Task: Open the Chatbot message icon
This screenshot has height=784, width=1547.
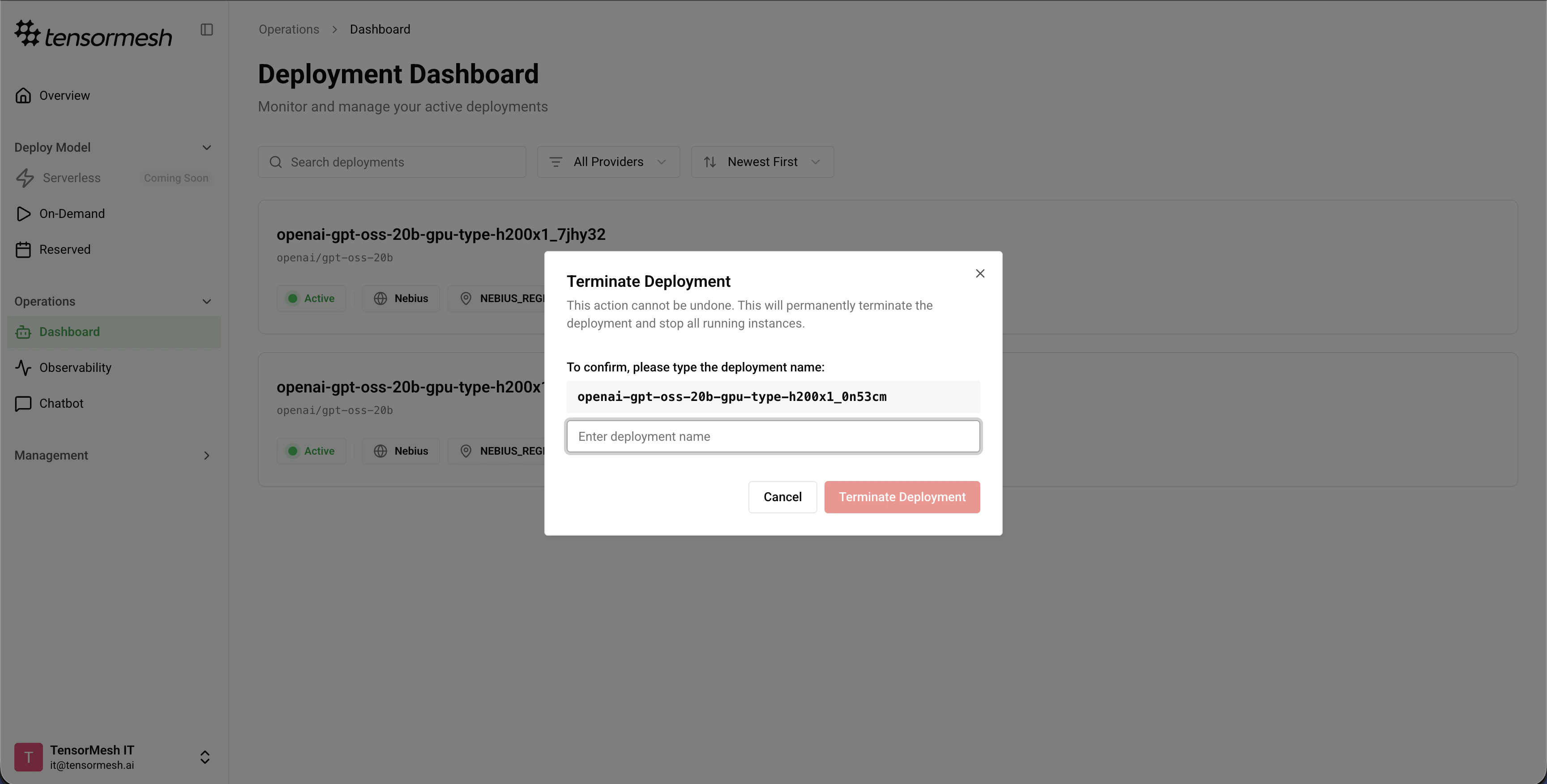Action: point(23,403)
